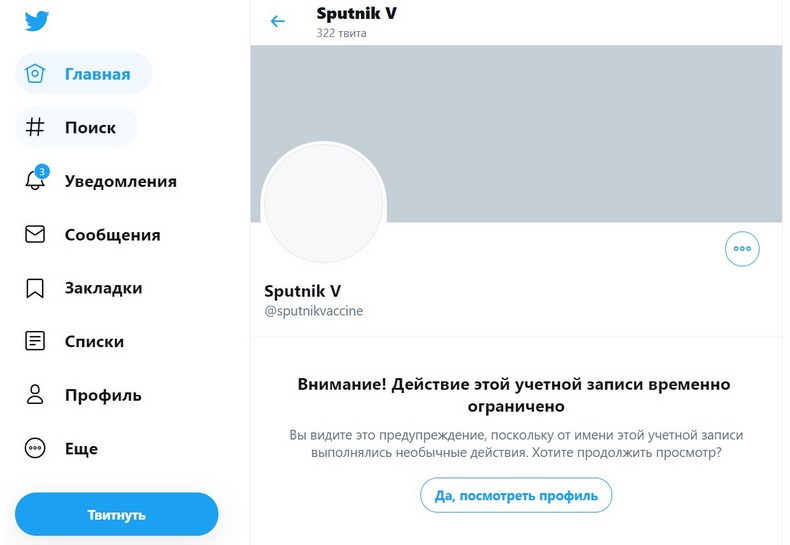Click the @sputnikvaccine handle
The width and height of the screenshot is (790, 545).
click(x=313, y=311)
